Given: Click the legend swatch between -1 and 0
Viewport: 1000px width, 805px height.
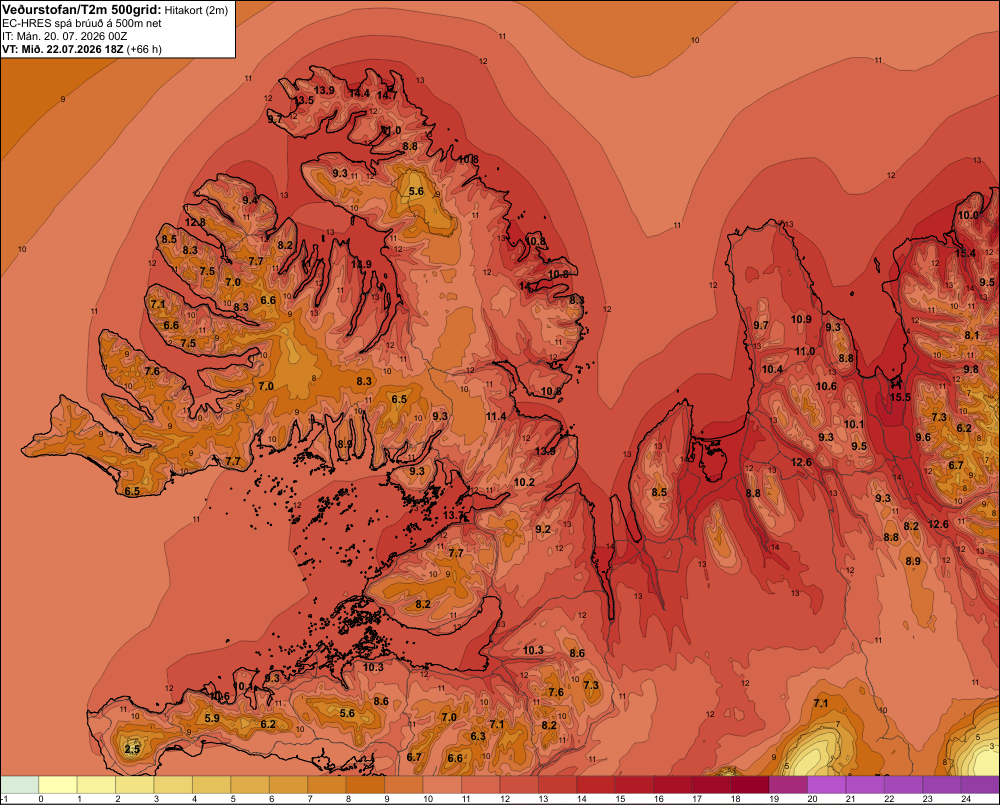Looking at the screenshot, I should tap(20, 784).
